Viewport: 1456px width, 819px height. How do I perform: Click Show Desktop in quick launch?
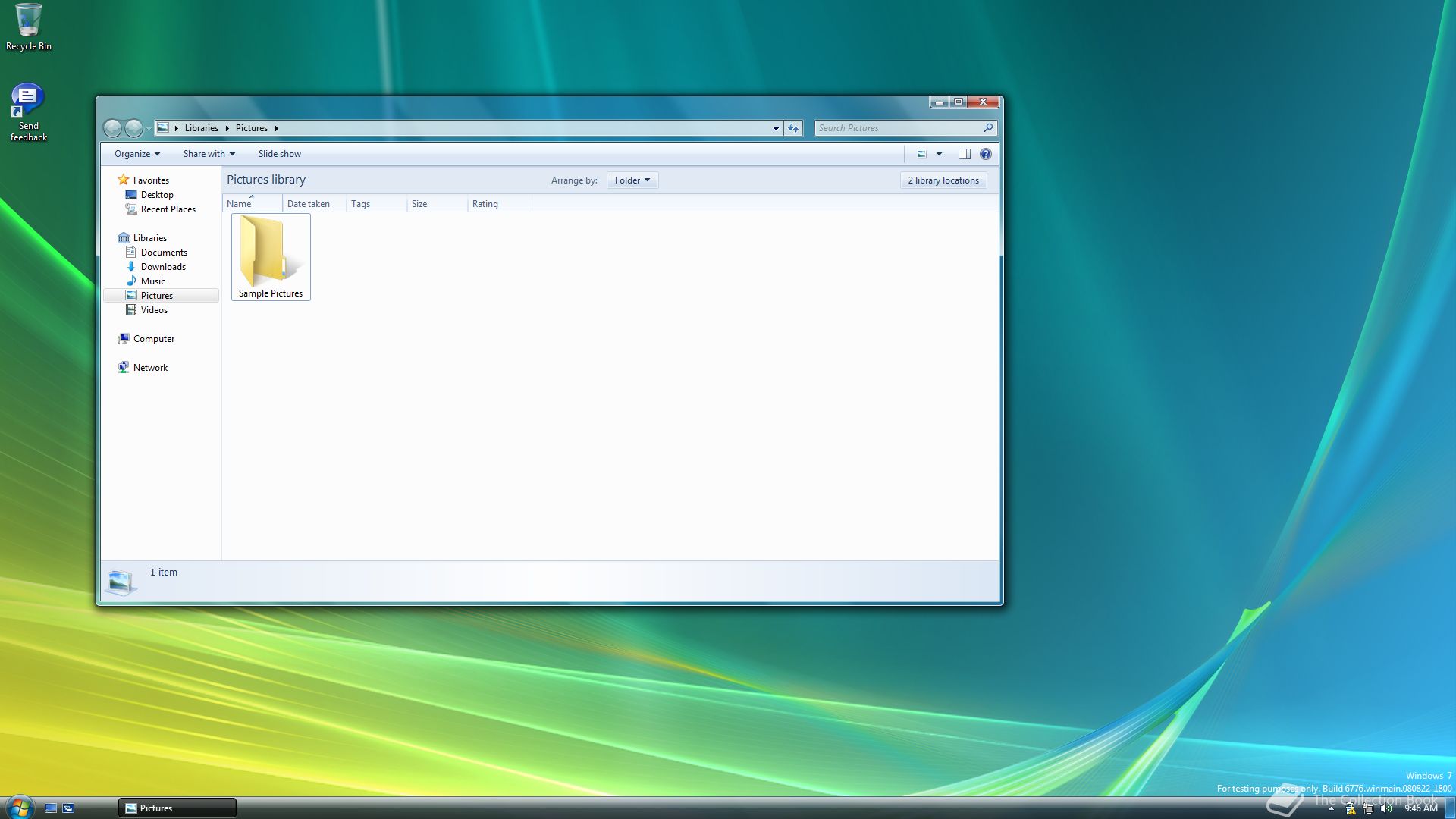[x=51, y=808]
